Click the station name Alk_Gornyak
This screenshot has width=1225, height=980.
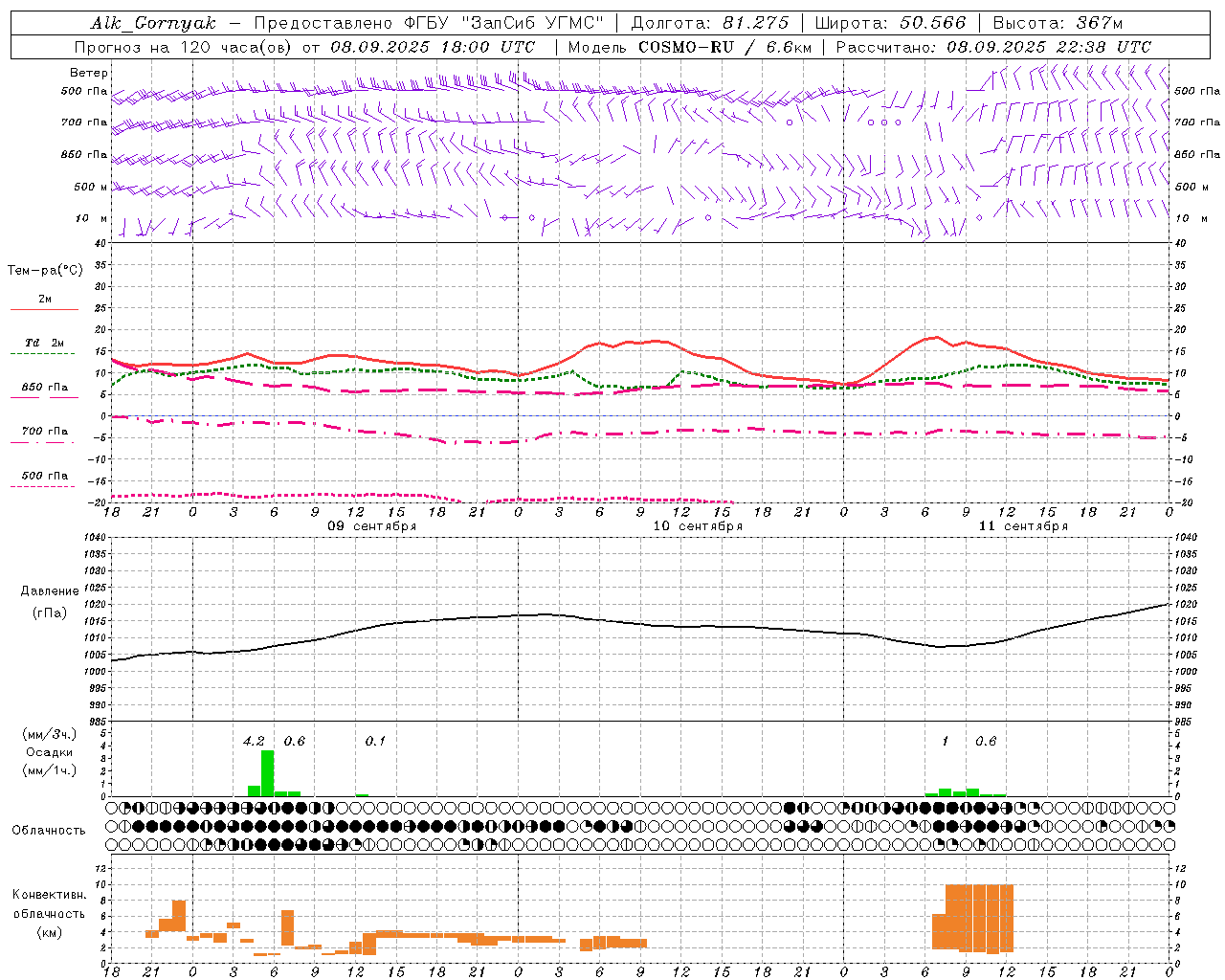[x=153, y=23]
